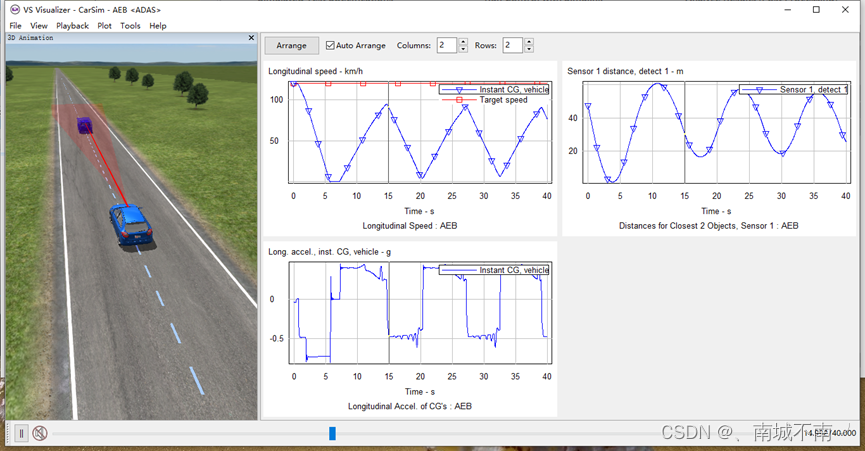Open the Plot menu
Image resolution: width=865 pixels, height=451 pixels.
[x=104, y=25]
